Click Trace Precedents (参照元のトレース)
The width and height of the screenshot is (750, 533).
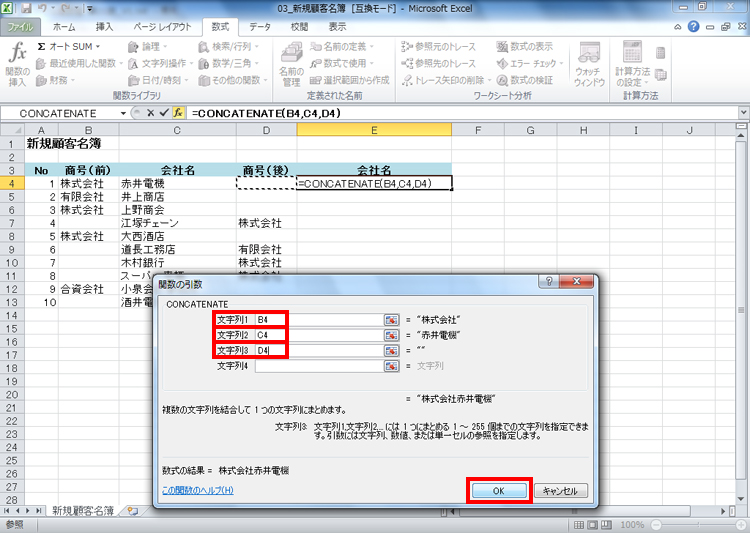pyautogui.click(x=439, y=47)
